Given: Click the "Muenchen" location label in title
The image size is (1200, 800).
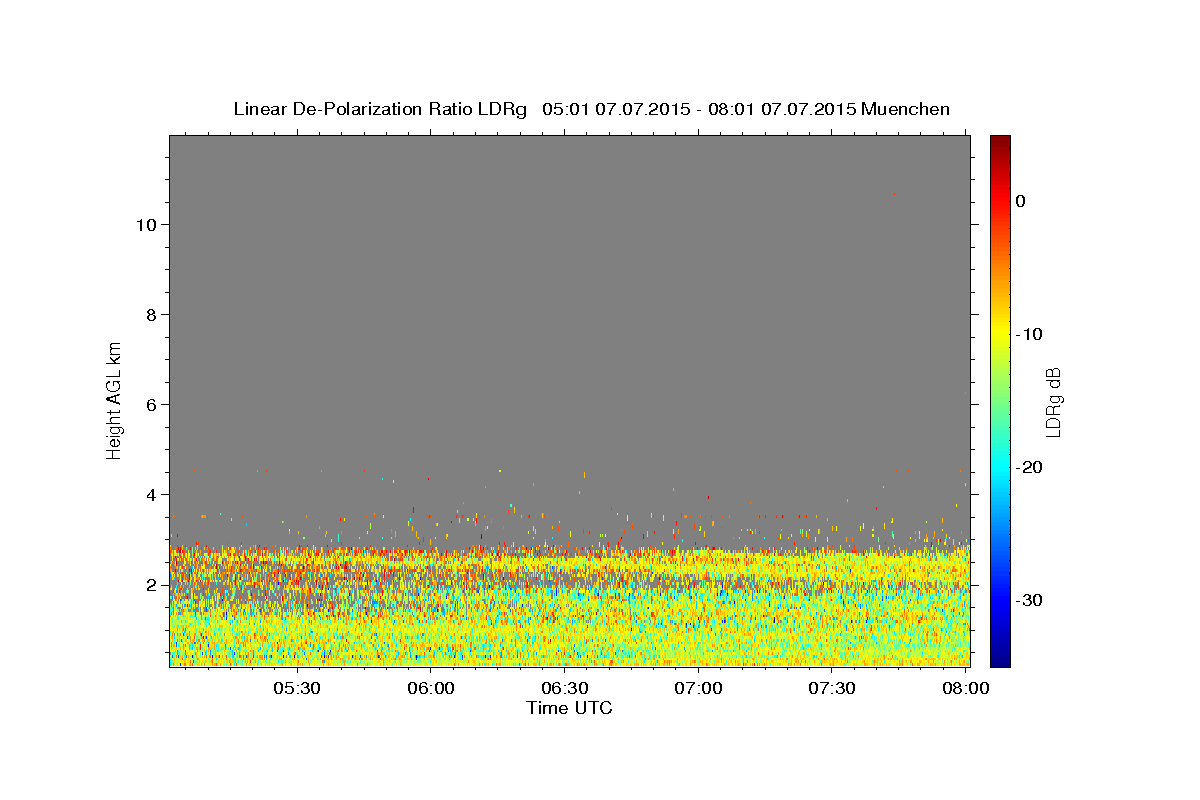Looking at the screenshot, I should 905,109.
